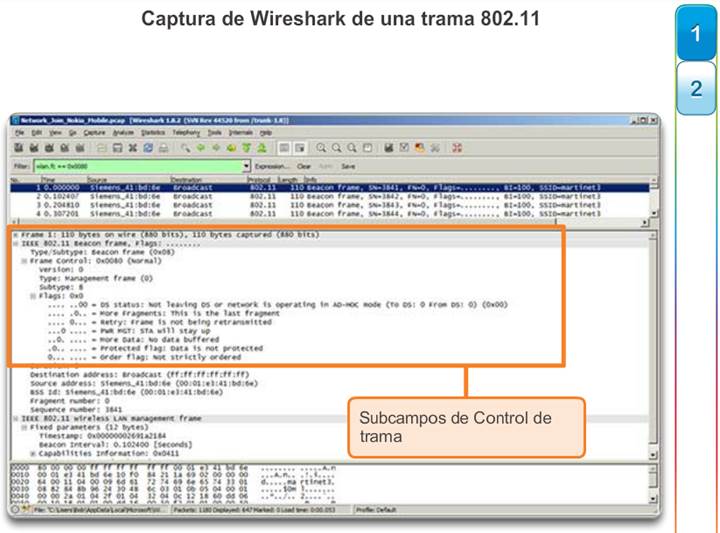Click the packet details pane scroll down arrow

coord(653,454)
